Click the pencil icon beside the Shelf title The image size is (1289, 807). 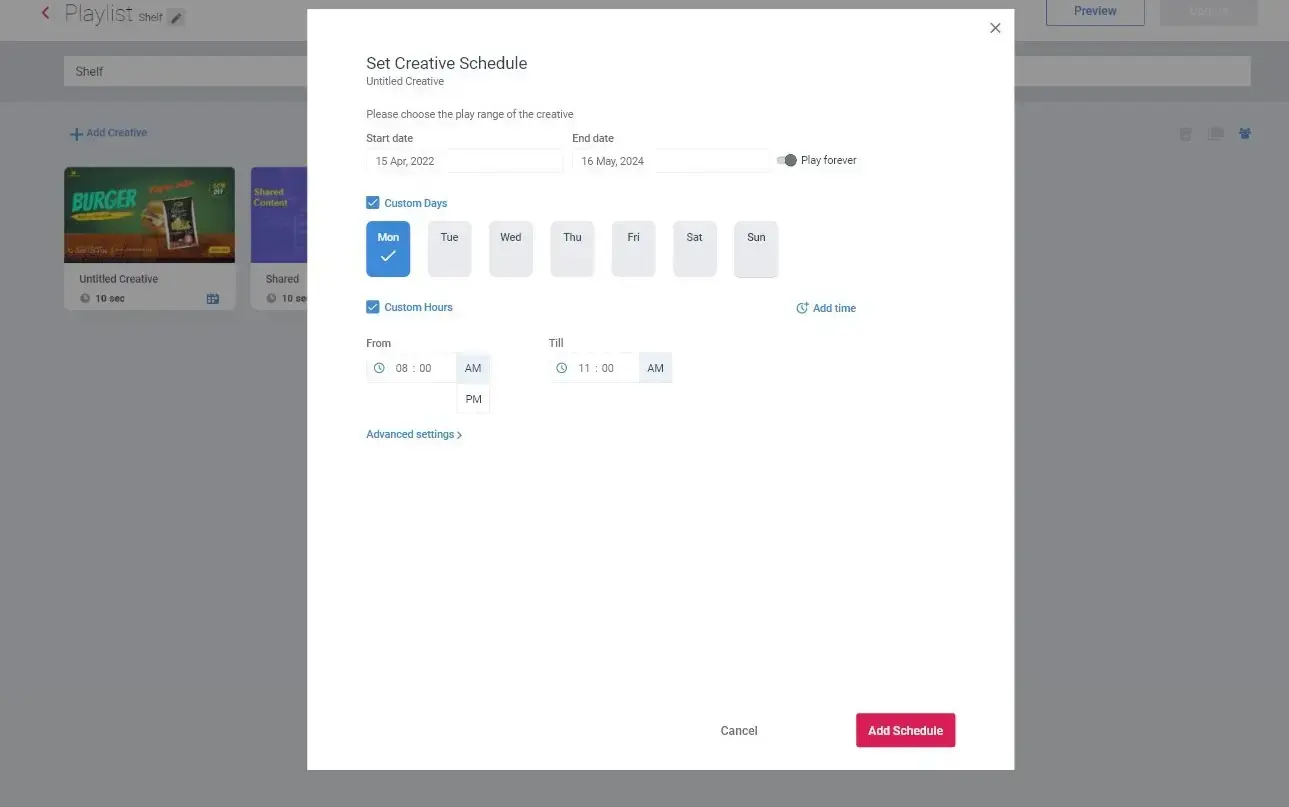[177, 16]
